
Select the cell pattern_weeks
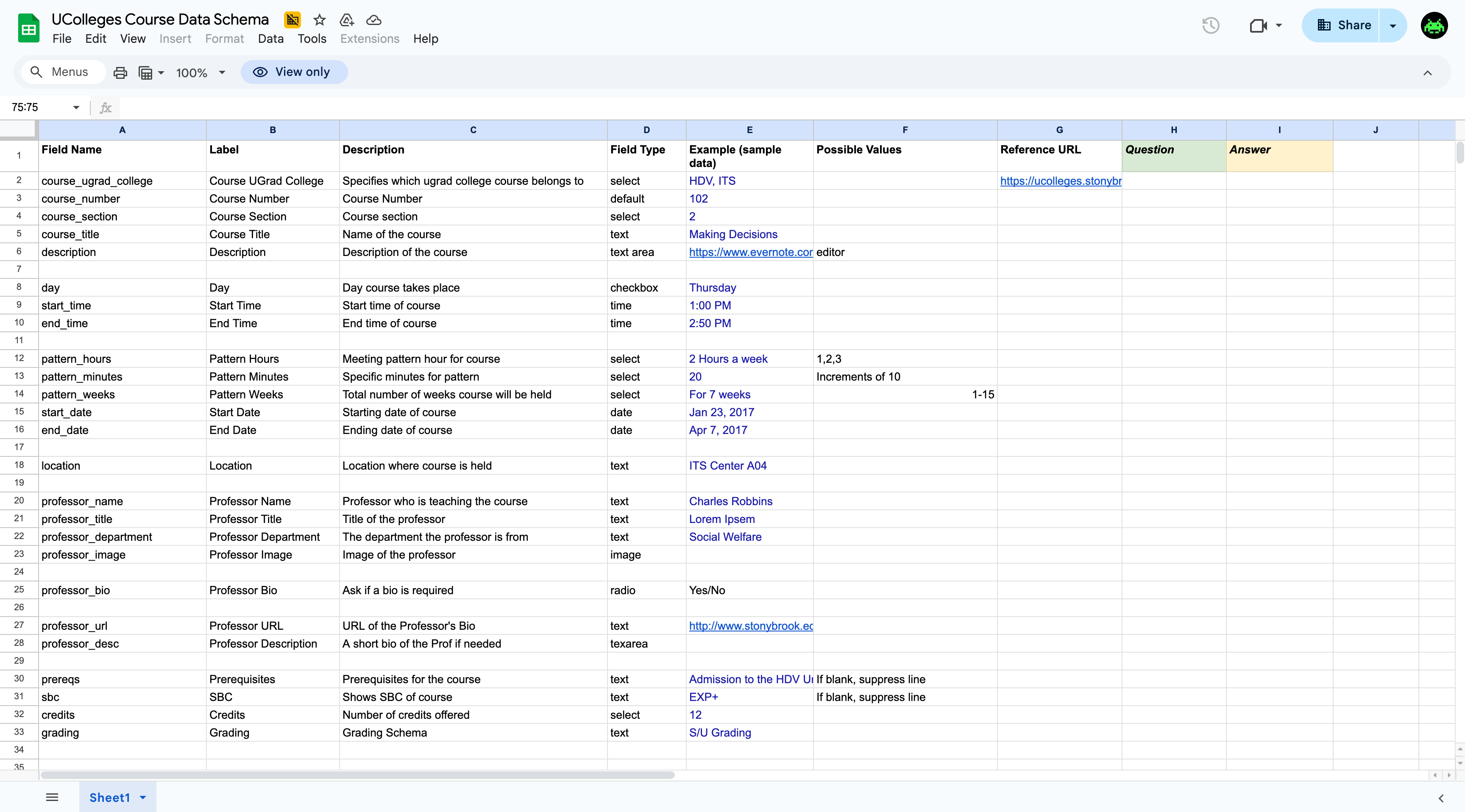point(122,395)
